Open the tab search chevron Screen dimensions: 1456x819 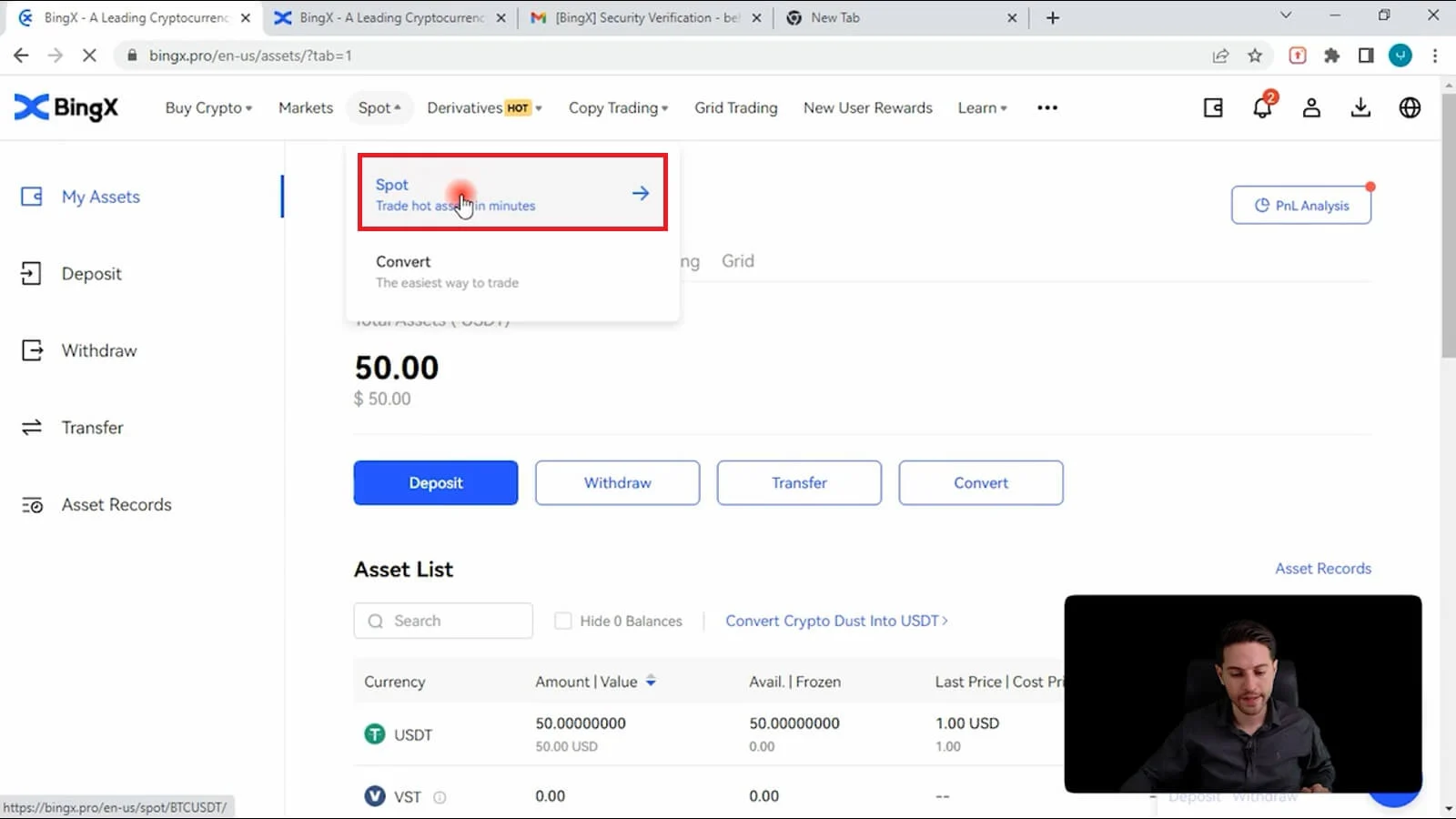point(1286,15)
